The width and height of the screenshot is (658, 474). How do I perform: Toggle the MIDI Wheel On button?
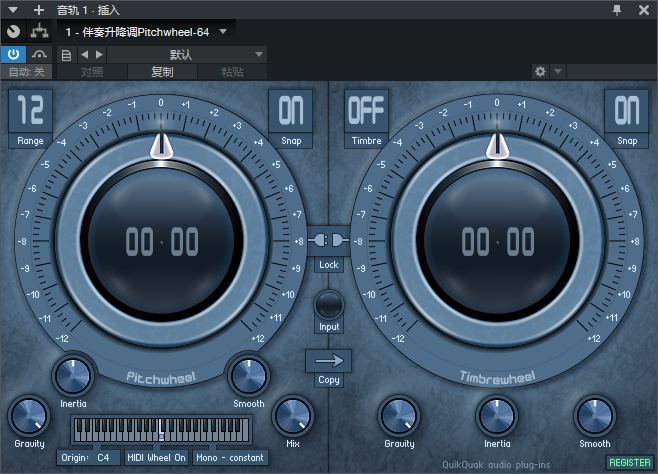(157, 458)
